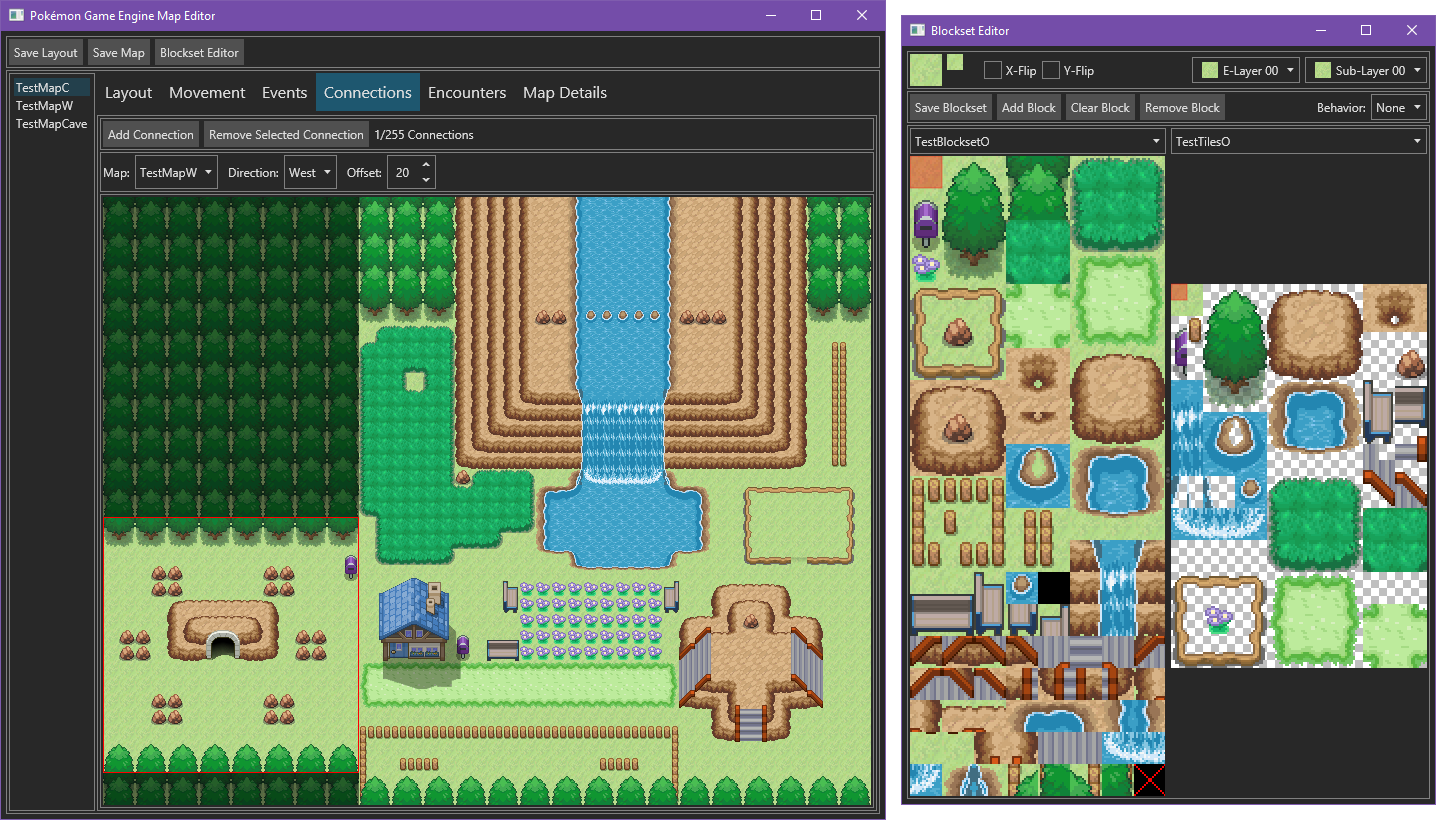Select TestMapC in the map list
The height and width of the screenshot is (820, 1436).
point(52,88)
